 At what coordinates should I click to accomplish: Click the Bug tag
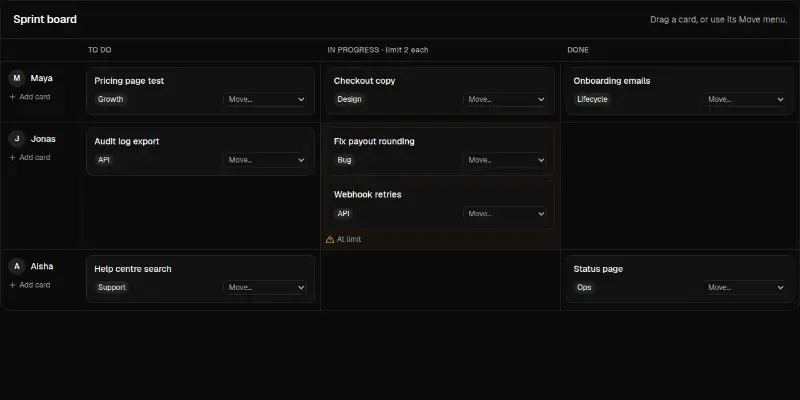[x=344, y=160]
